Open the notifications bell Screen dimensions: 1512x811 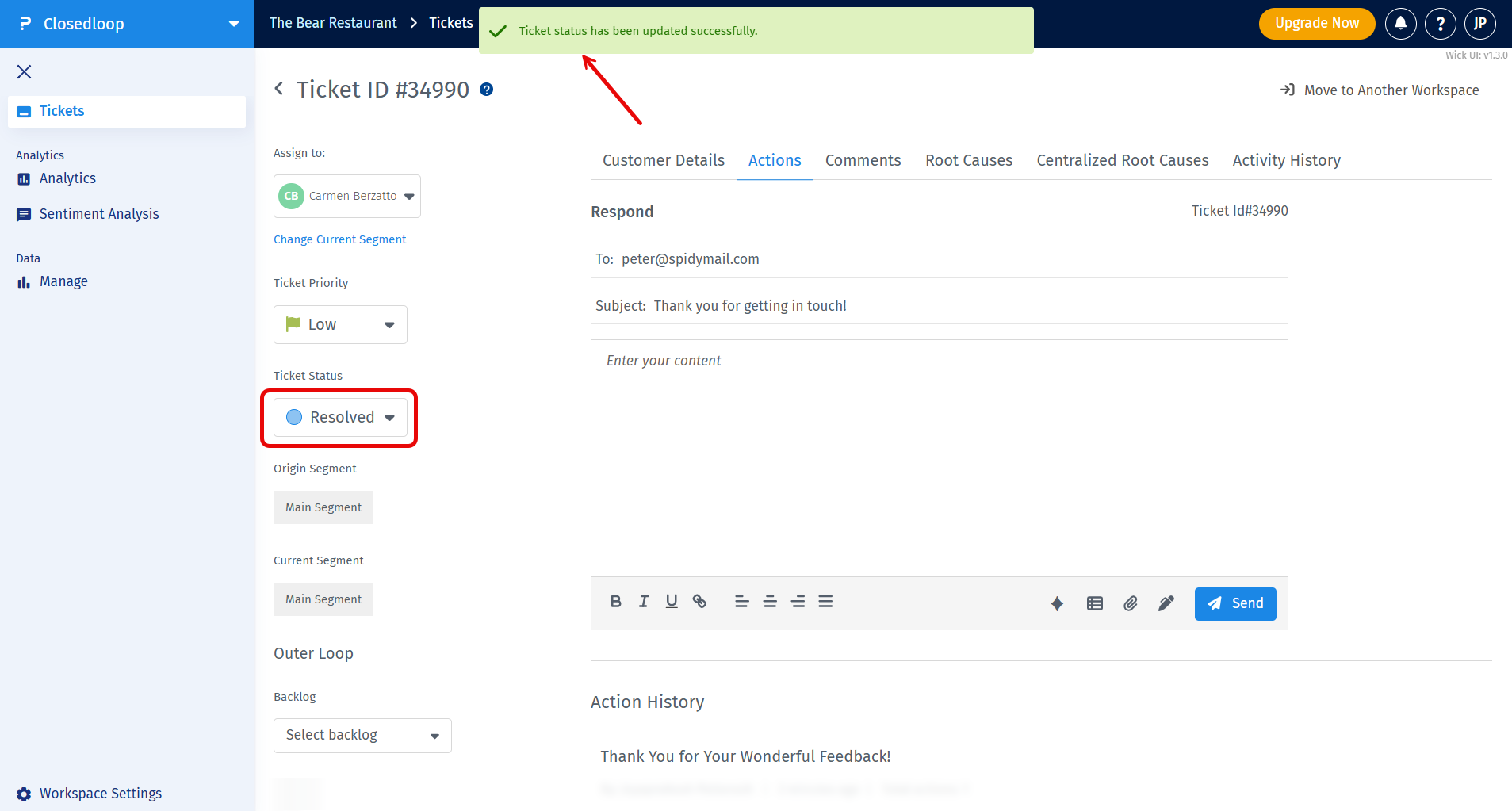tap(1401, 24)
